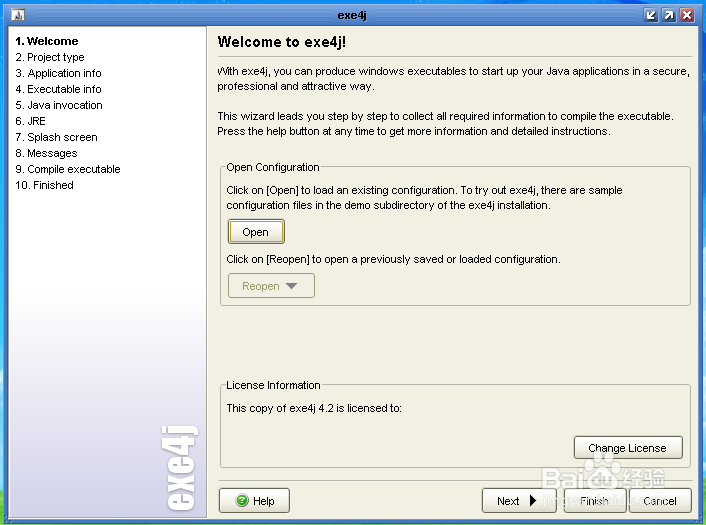
Task: Select step 9. Compile executable
Action: [x=68, y=169]
